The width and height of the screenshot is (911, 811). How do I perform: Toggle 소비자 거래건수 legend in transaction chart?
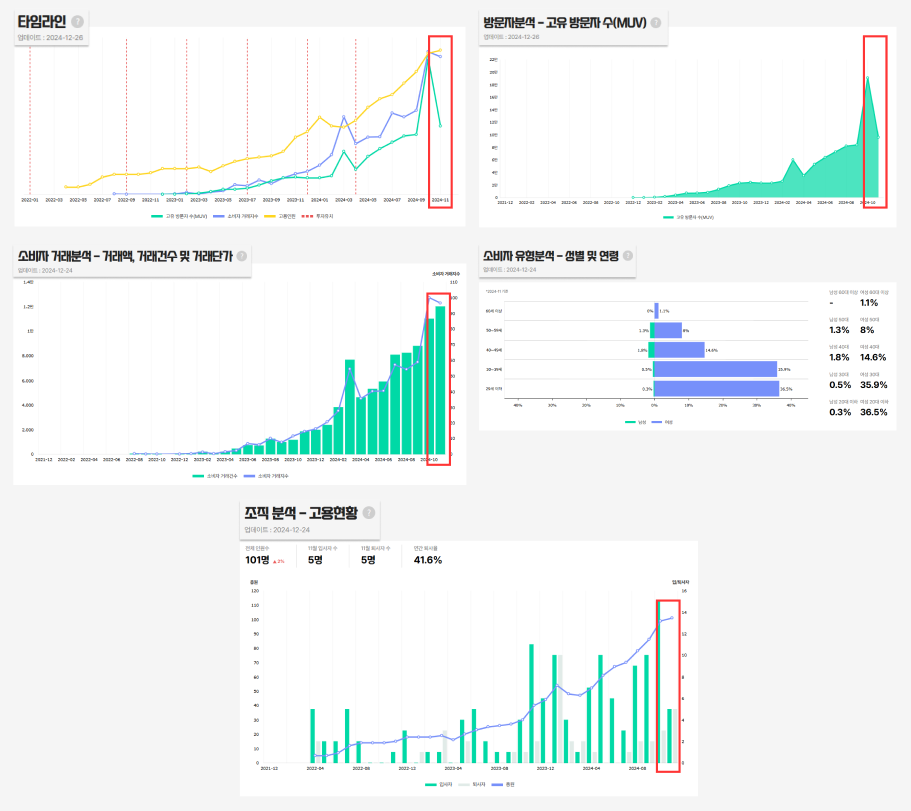pyautogui.click(x=215, y=476)
